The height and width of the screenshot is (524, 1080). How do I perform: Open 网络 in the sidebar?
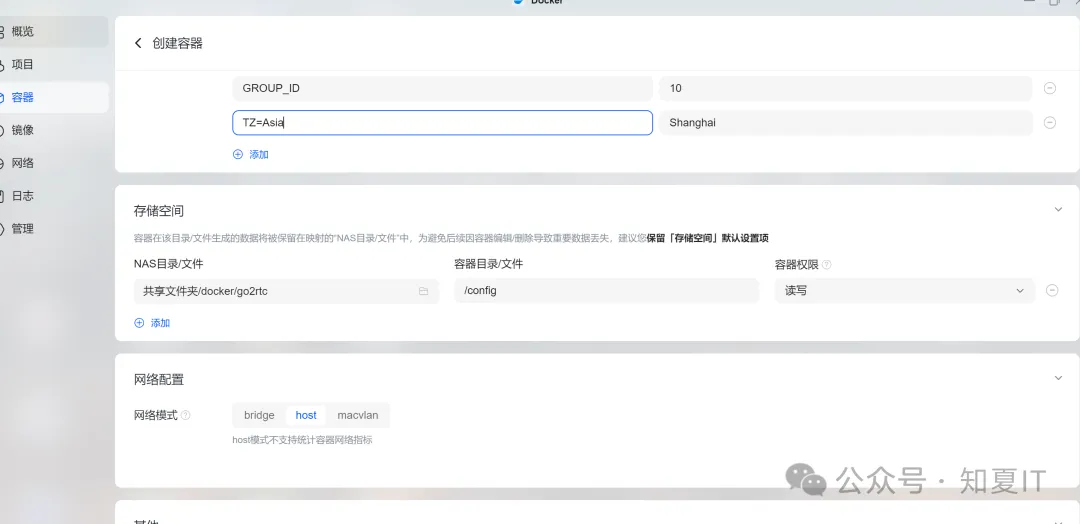click(22, 163)
